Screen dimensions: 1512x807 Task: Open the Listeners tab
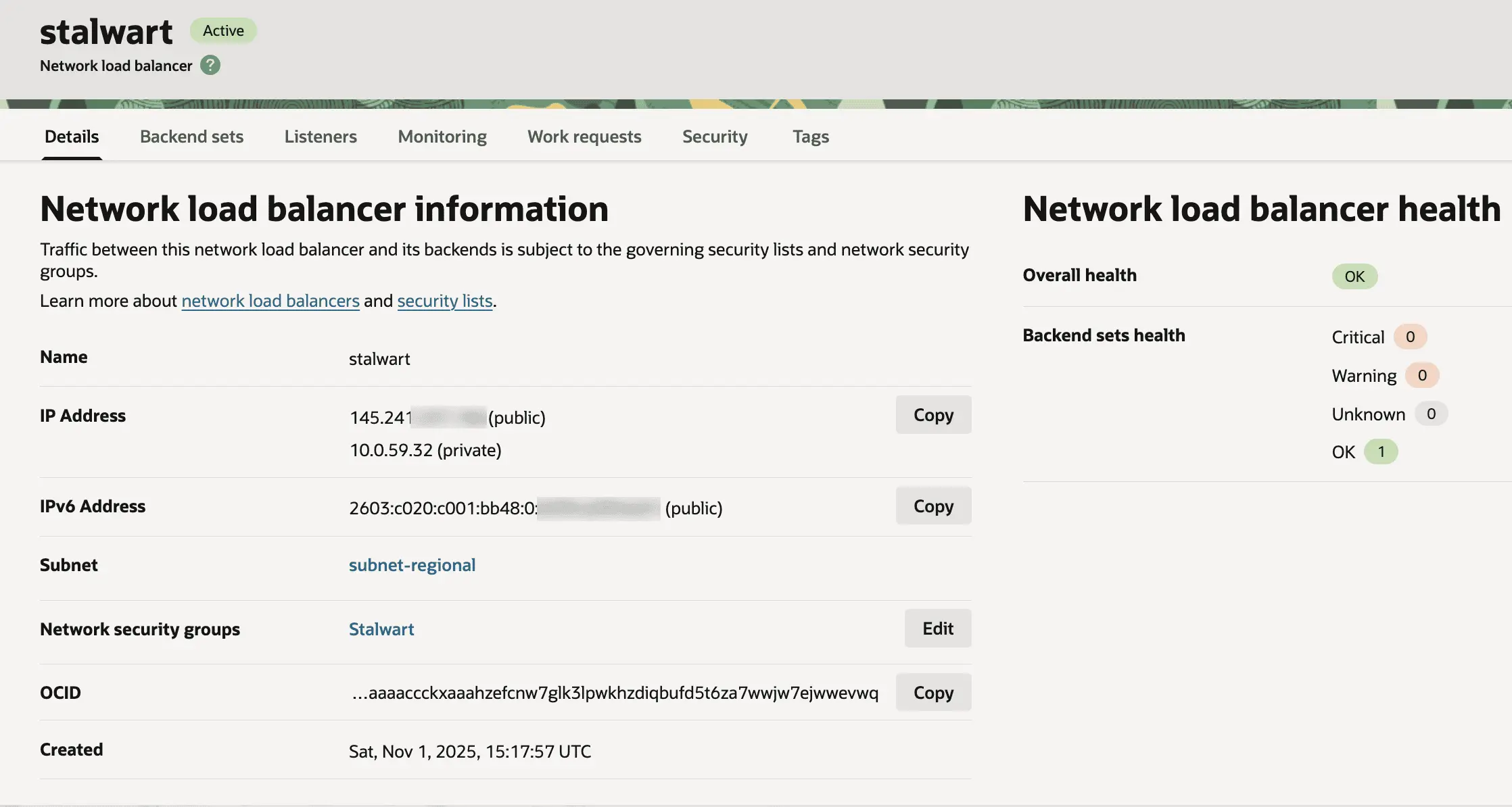point(320,136)
